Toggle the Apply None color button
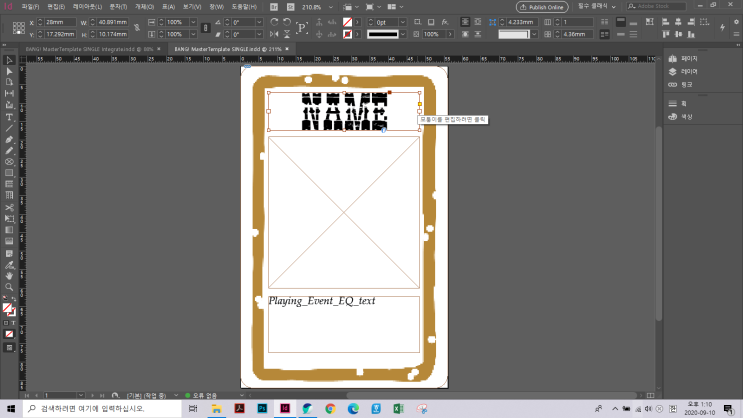743x418 pixels. 9,334
